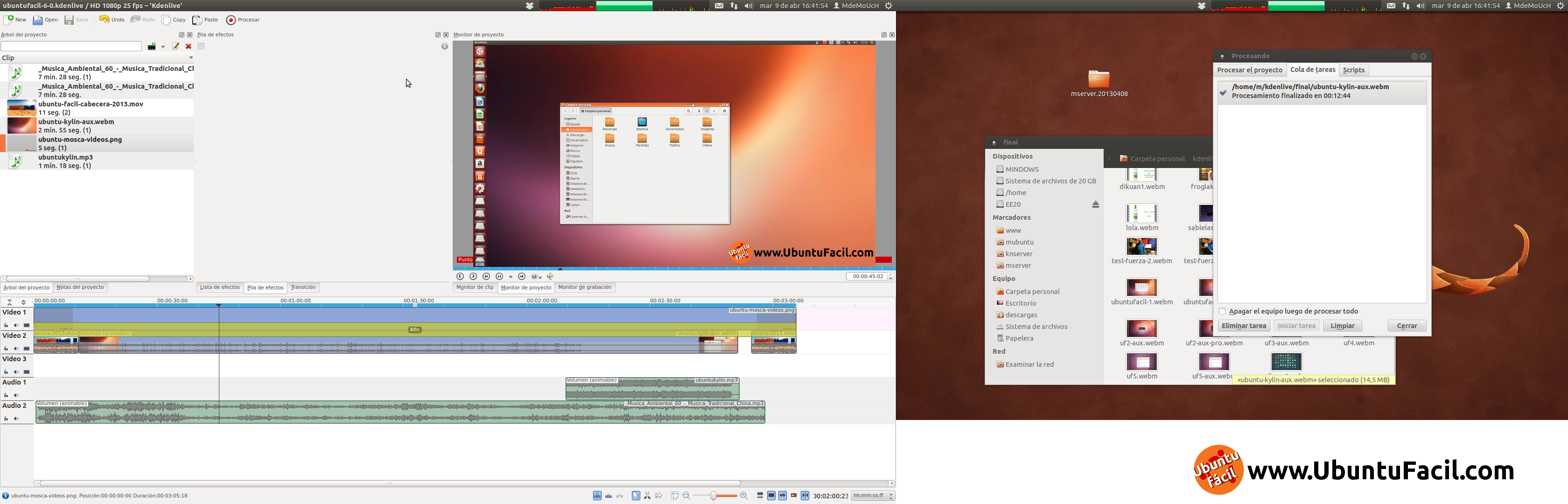The image size is (1568, 504).
Task: Click the clip properties pencil icon
Action: pos(175,46)
